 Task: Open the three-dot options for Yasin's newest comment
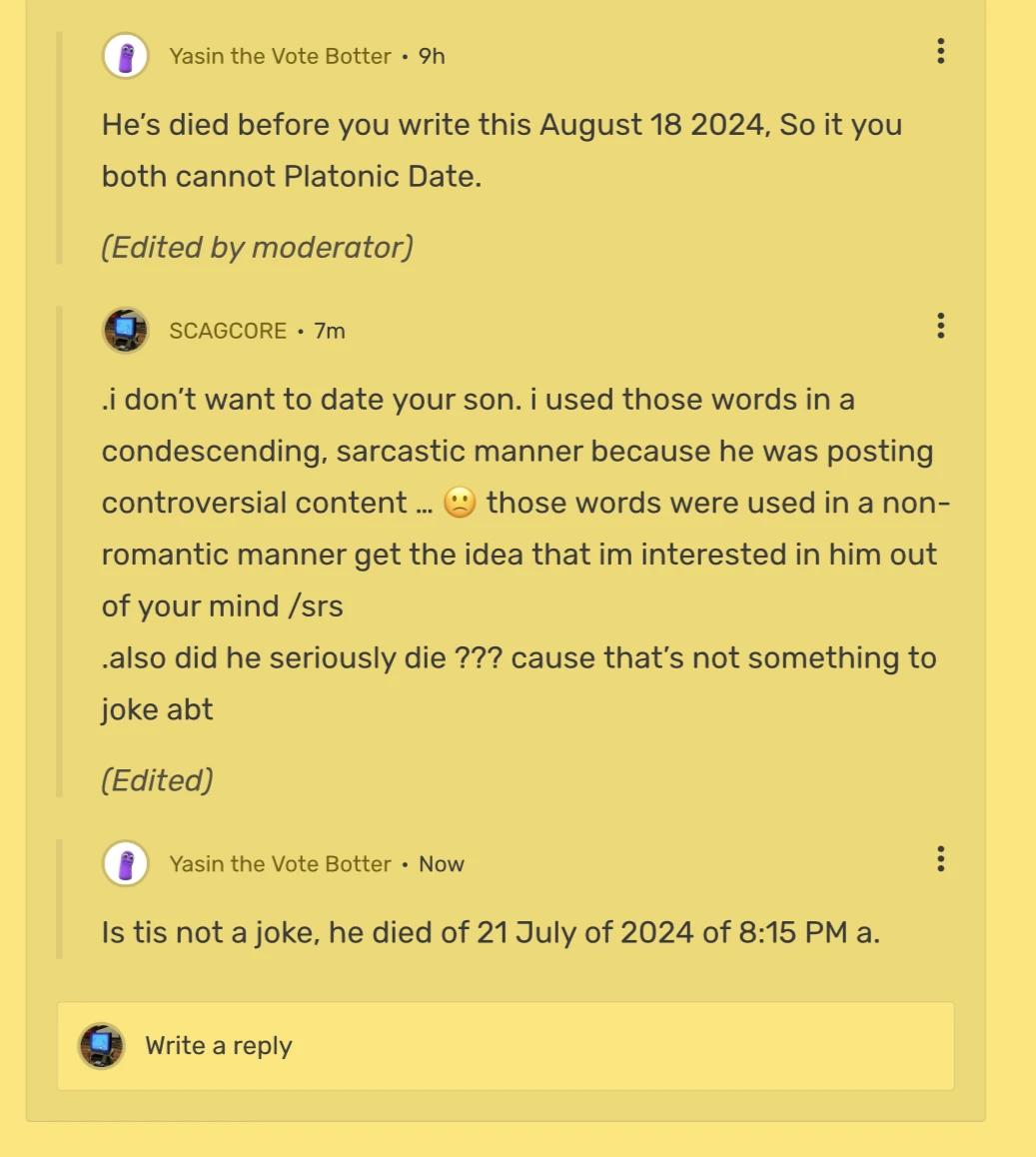pyautogui.click(x=939, y=858)
